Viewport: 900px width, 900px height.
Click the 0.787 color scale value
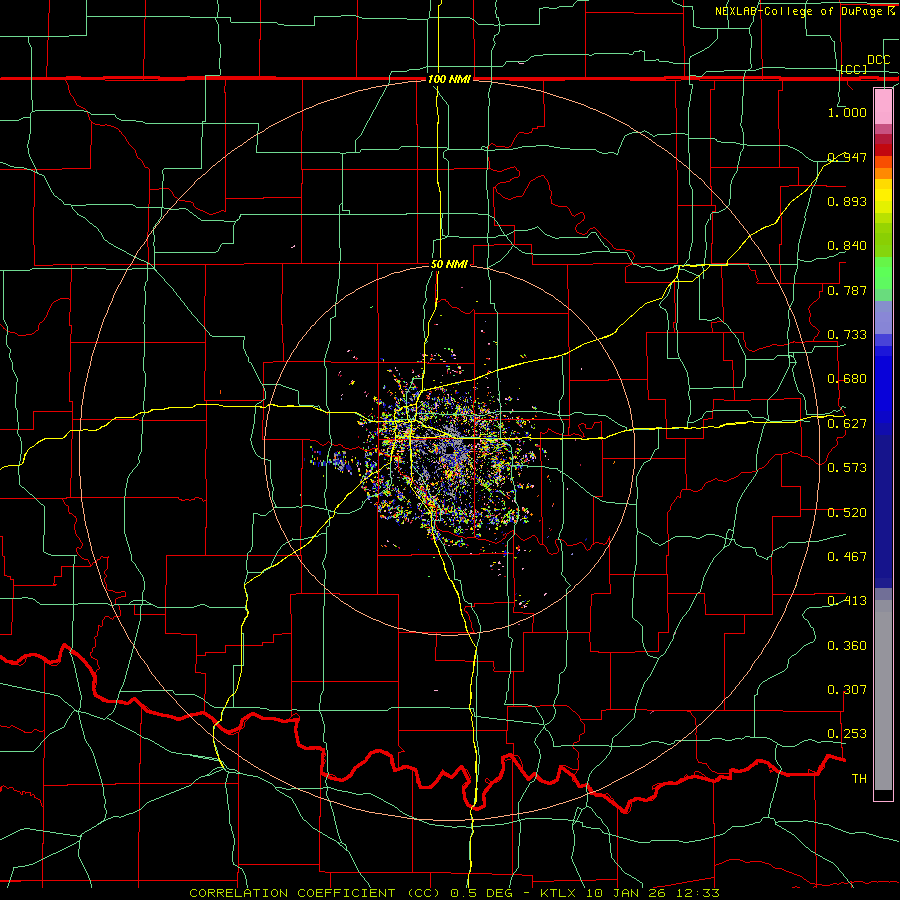click(847, 290)
